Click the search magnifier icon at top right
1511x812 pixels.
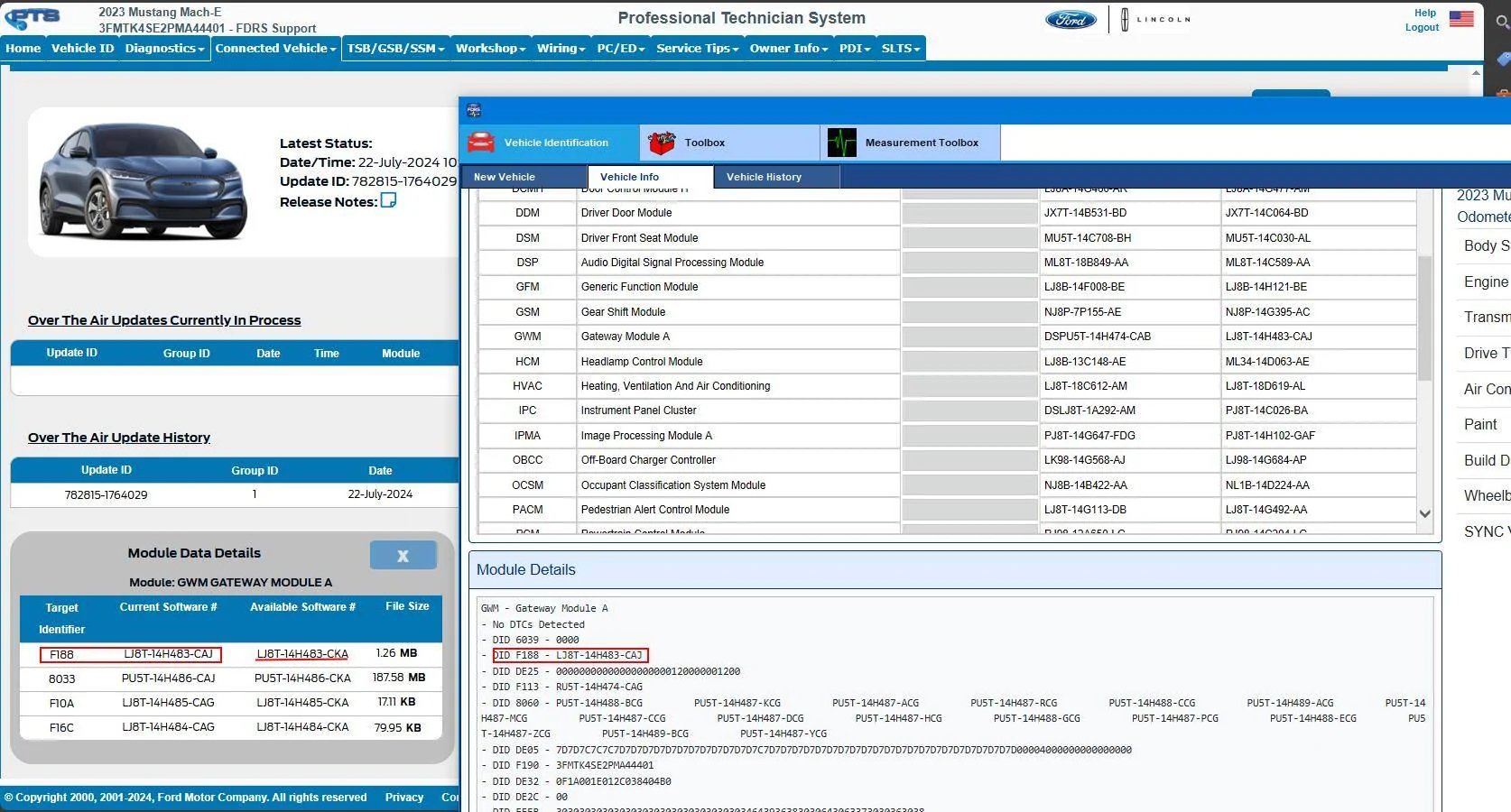(x=1502, y=22)
